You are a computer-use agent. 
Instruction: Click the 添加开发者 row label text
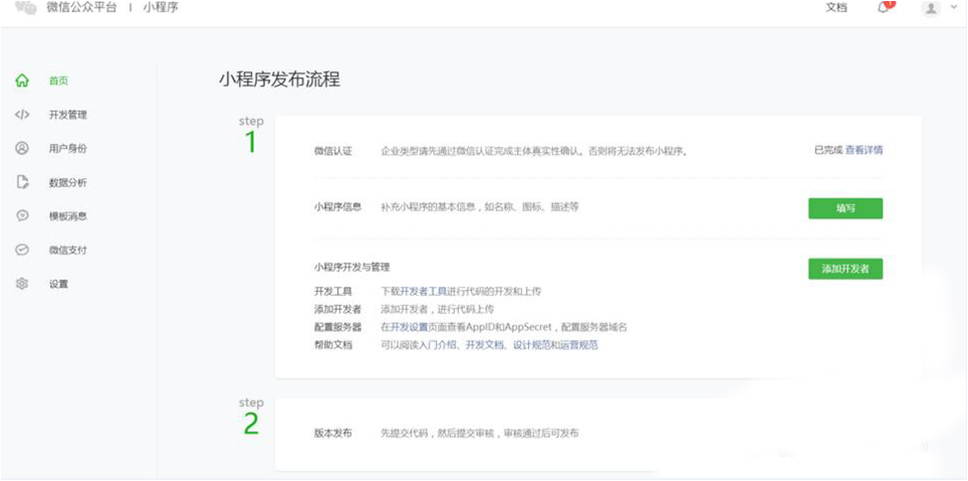click(337, 309)
